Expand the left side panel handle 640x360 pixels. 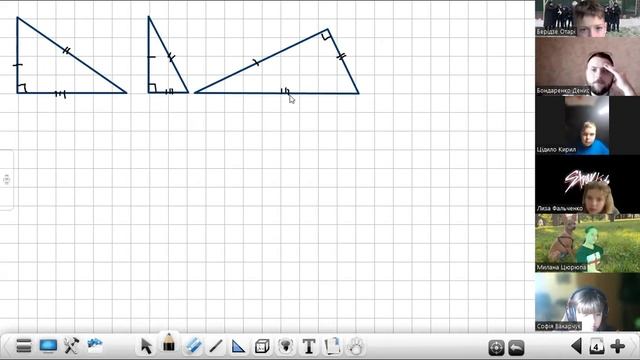[x=6, y=180]
